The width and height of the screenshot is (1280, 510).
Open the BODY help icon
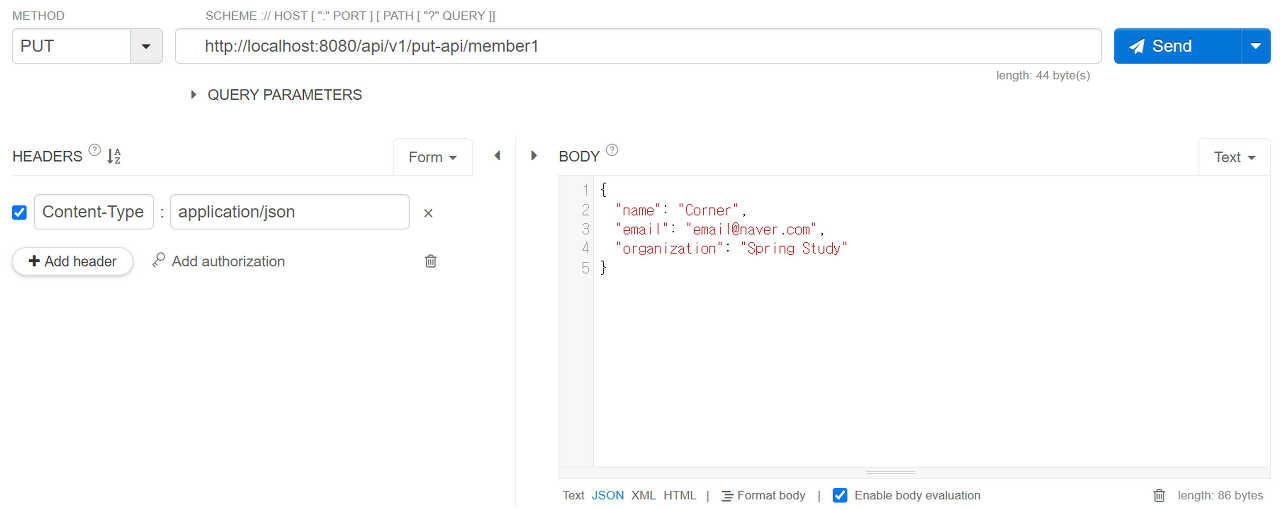(612, 151)
